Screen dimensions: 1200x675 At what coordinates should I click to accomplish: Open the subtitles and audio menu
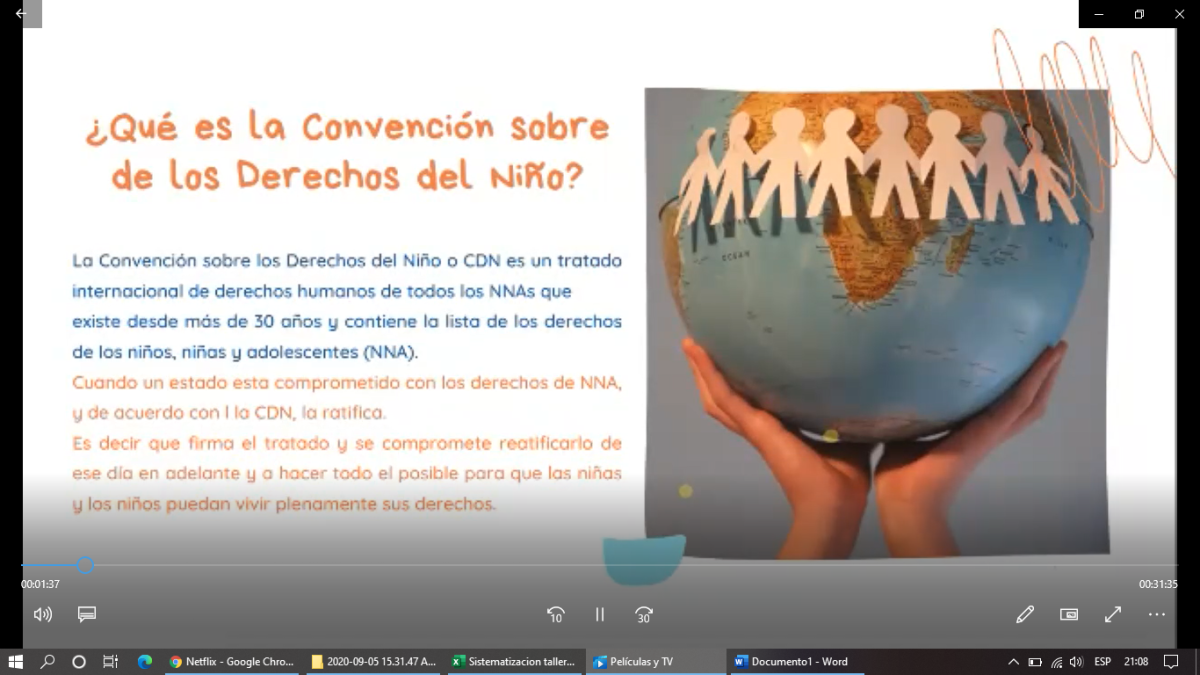coord(87,614)
